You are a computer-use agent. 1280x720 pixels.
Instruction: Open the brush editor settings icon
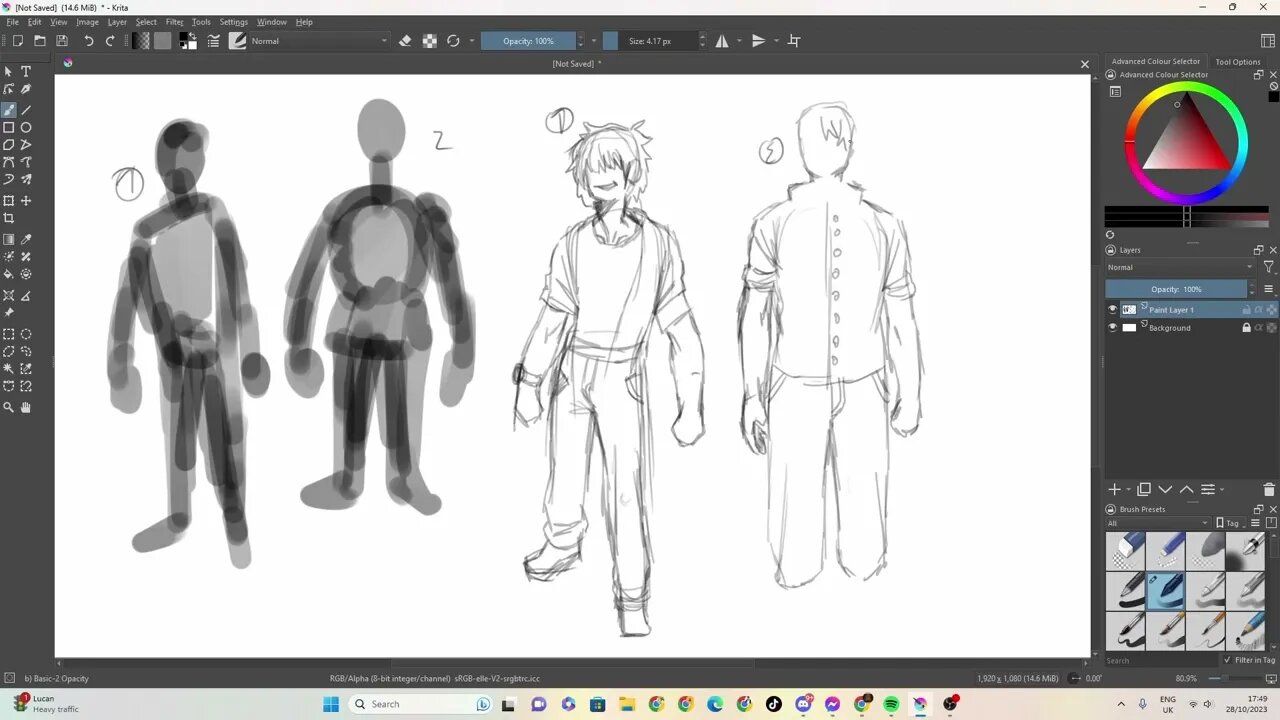213,41
